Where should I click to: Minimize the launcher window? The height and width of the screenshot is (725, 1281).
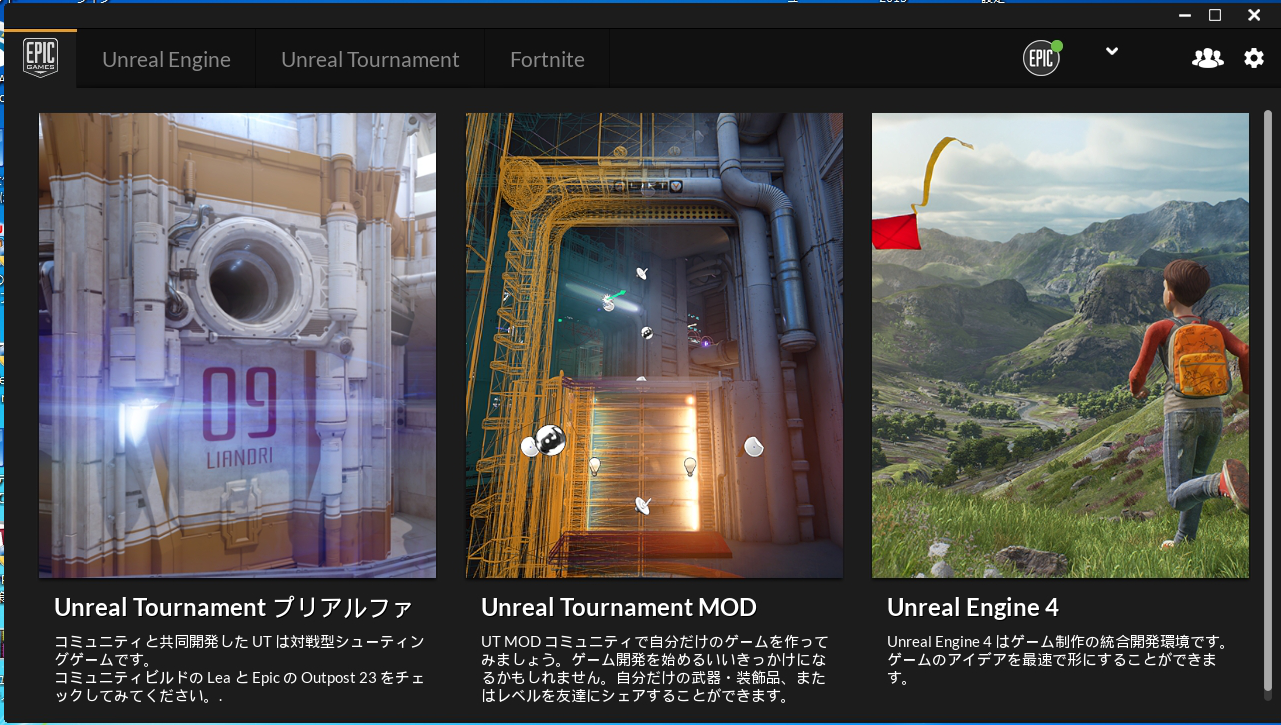1183,15
